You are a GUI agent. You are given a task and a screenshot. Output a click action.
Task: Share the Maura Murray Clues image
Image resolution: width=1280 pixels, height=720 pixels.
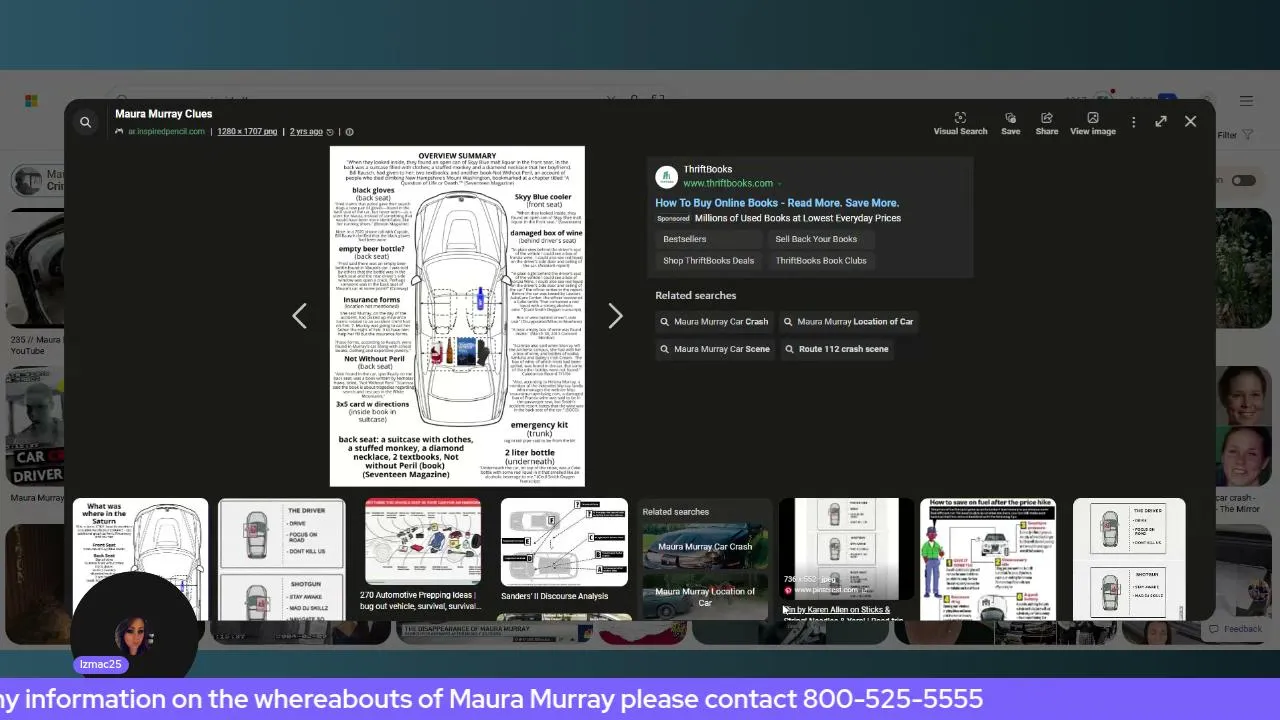pyautogui.click(x=1046, y=123)
